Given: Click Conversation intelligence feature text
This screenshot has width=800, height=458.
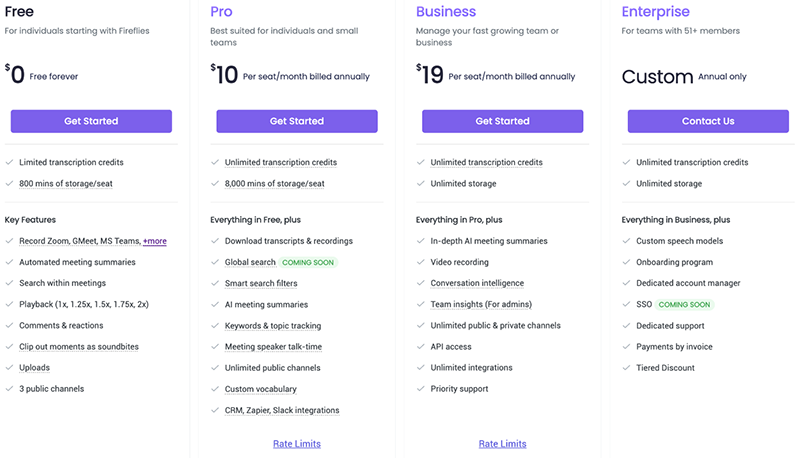Looking at the screenshot, I should tap(477, 283).
